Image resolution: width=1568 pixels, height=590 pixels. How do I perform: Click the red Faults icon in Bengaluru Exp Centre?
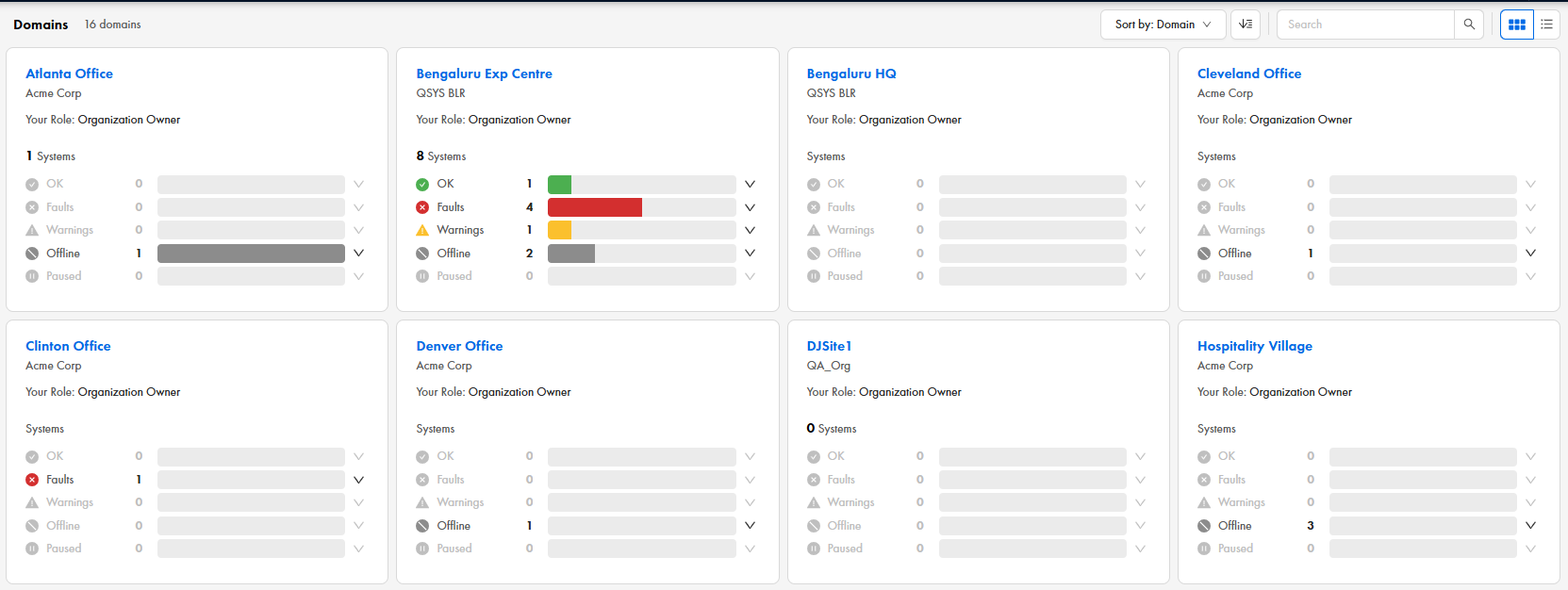(x=422, y=207)
